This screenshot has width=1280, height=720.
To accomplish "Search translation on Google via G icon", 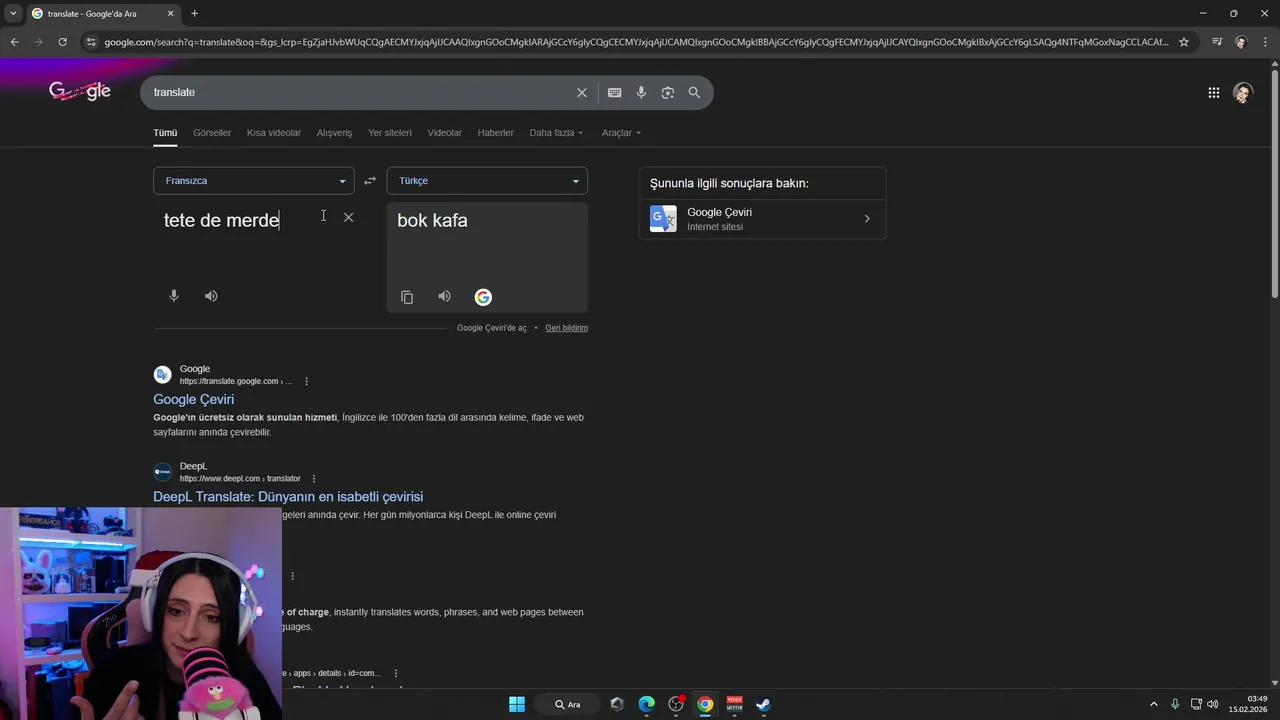I will click(483, 297).
